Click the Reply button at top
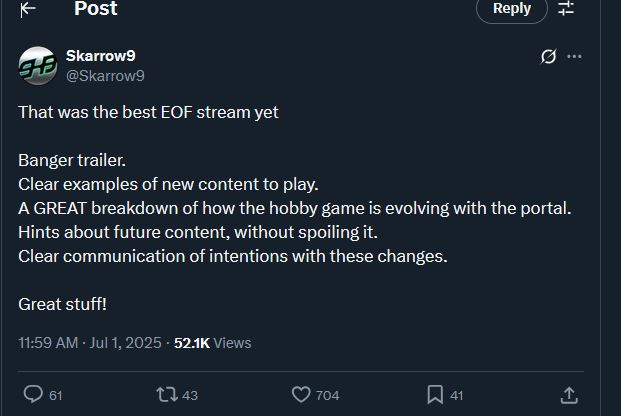The width and height of the screenshot is (621, 416). point(512,9)
